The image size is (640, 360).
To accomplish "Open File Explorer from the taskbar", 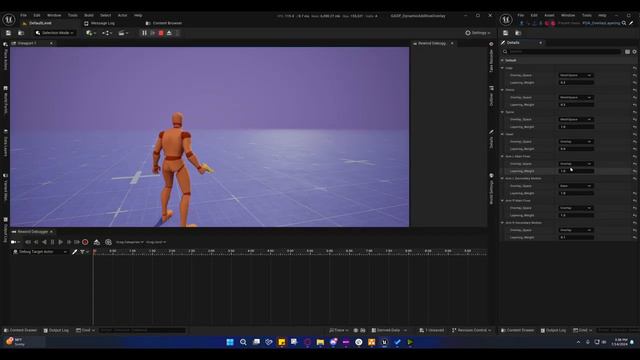I will tap(320, 342).
